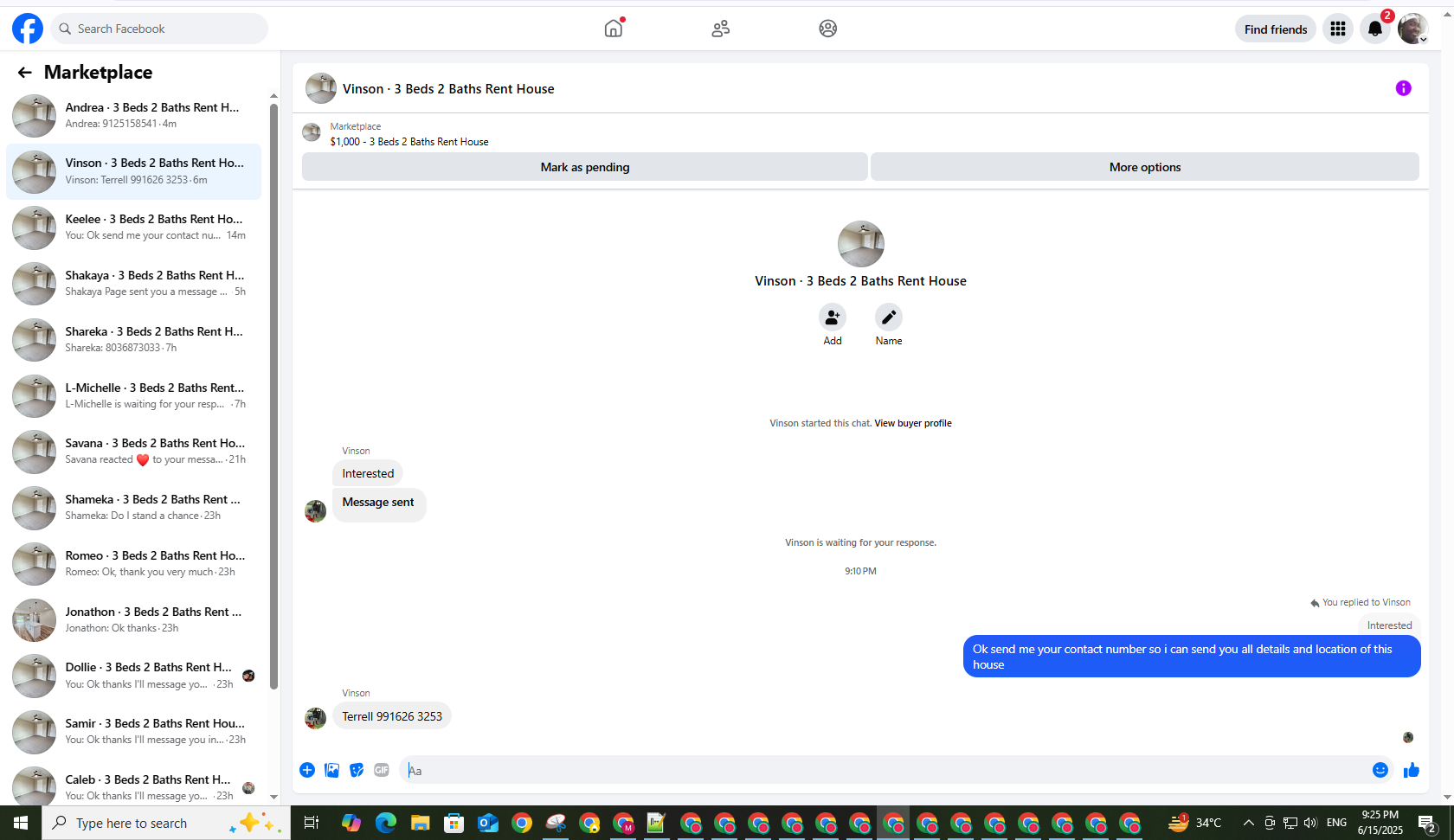Send a thumbs-up like
The image size is (1454, 840).
pos(1412,770)
